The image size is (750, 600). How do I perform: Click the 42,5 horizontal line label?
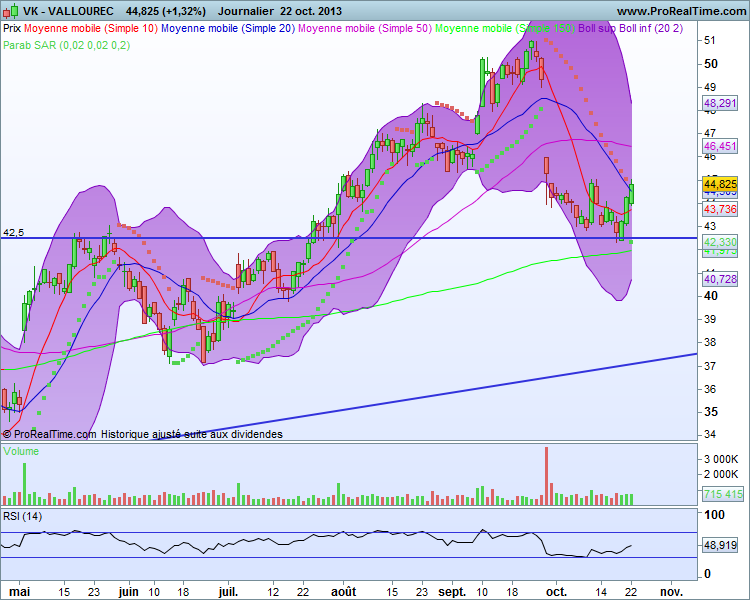tap(13, 233)
